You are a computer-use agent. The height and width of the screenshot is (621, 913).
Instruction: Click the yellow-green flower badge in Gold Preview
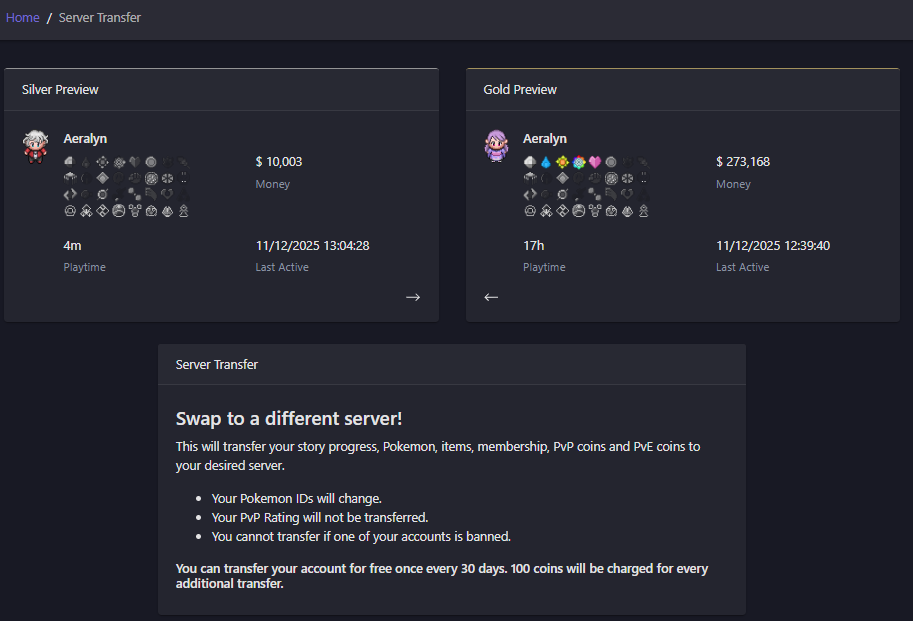[x=562, y=162]
